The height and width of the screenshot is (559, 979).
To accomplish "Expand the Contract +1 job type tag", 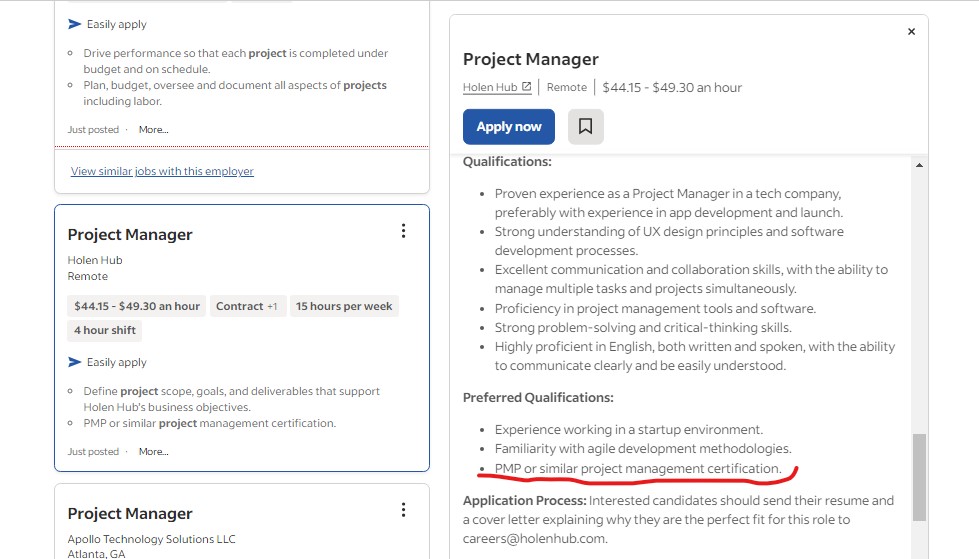I will 247,306.
